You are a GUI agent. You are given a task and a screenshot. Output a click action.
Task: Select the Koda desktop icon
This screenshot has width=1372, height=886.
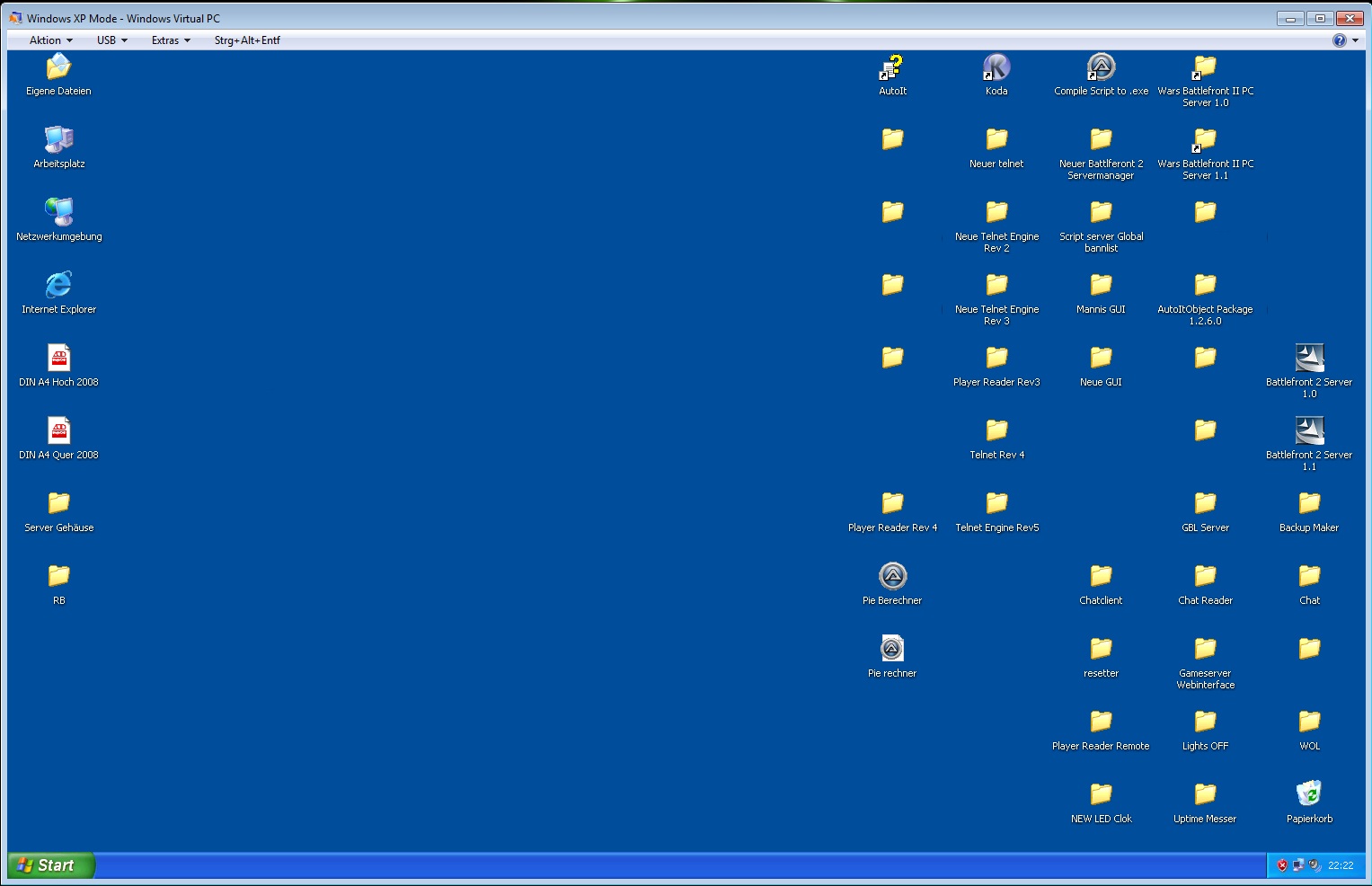pyautogui.click(x=996, y=67)
